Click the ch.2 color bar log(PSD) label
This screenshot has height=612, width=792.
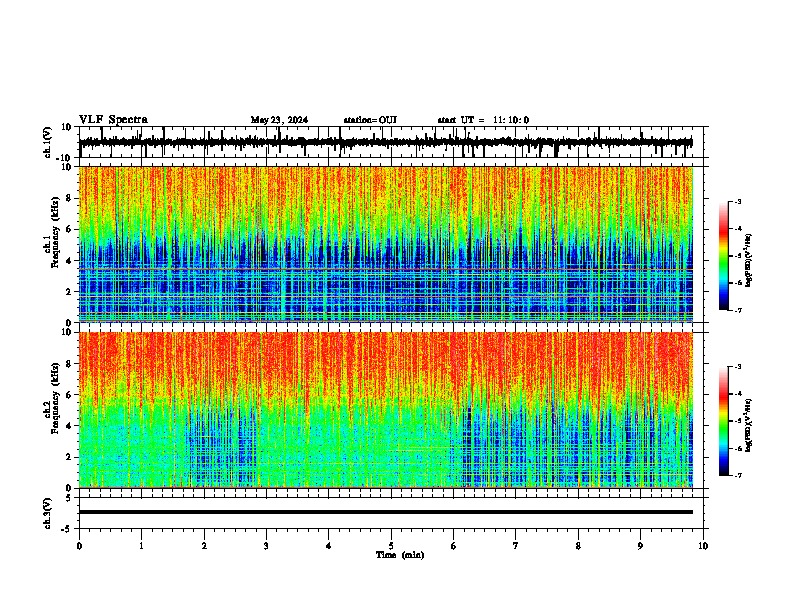[x=749, y=426]
